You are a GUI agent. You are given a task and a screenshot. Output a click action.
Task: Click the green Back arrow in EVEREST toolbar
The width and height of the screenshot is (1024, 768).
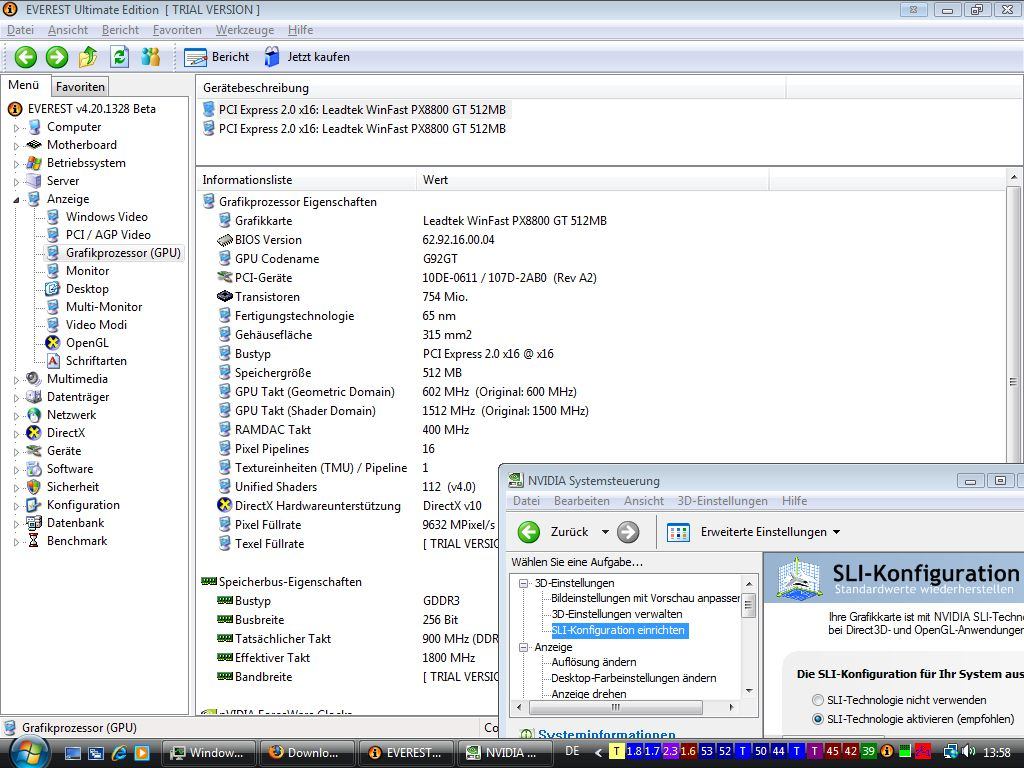[25, 57]
